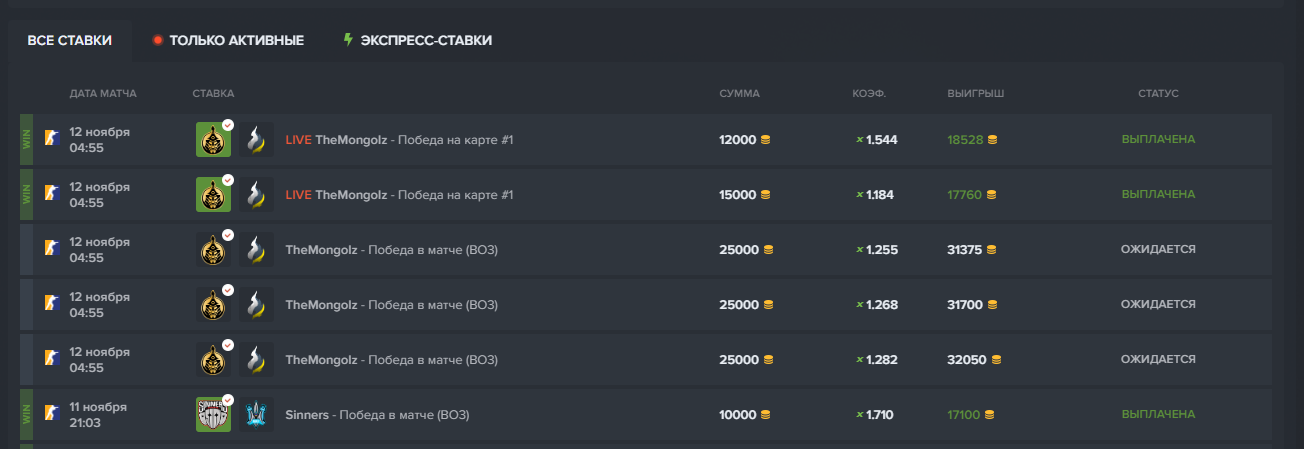Click the coin icon next to 32050 winnings

pos(996,360)
